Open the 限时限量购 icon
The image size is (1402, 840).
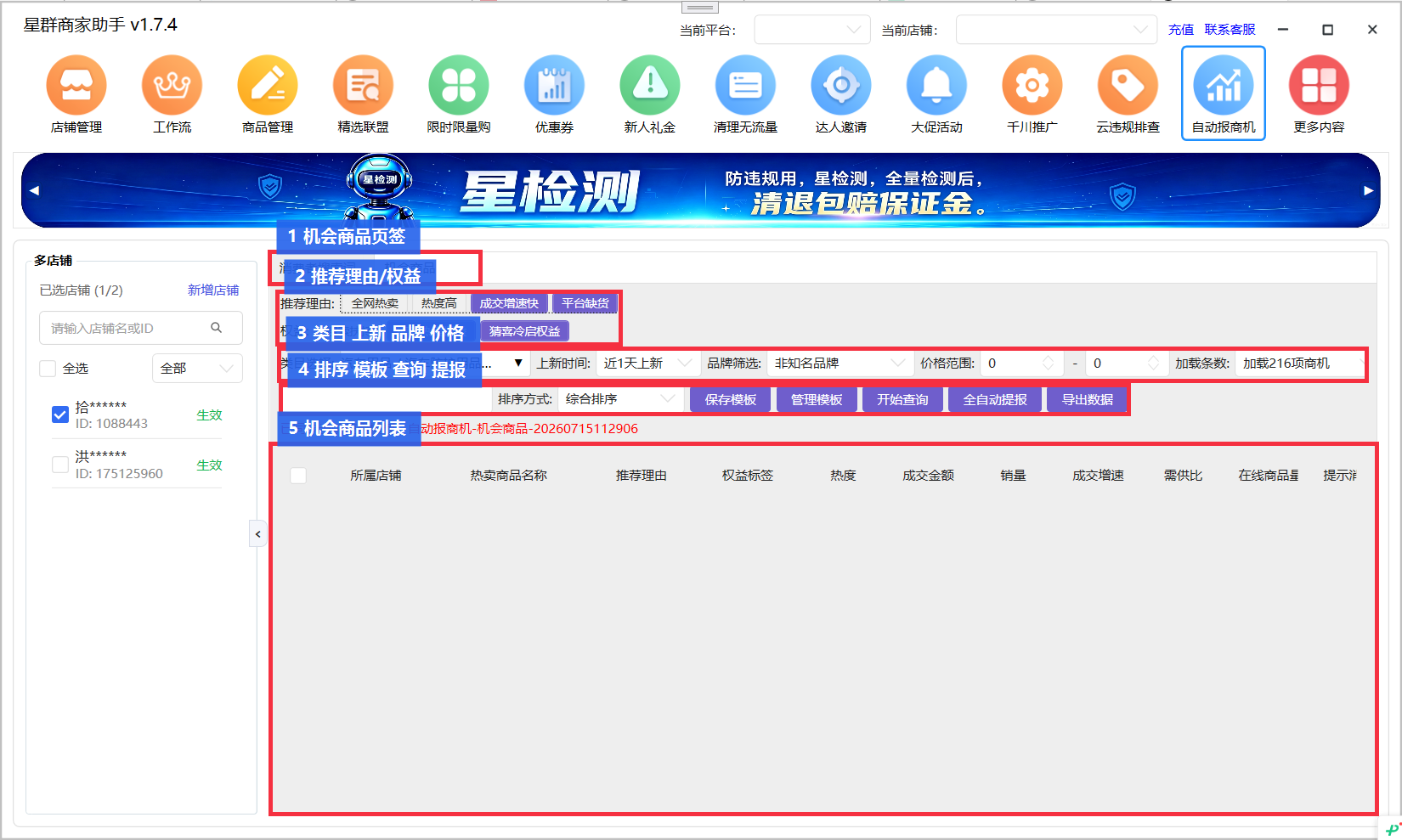(459, 86)
